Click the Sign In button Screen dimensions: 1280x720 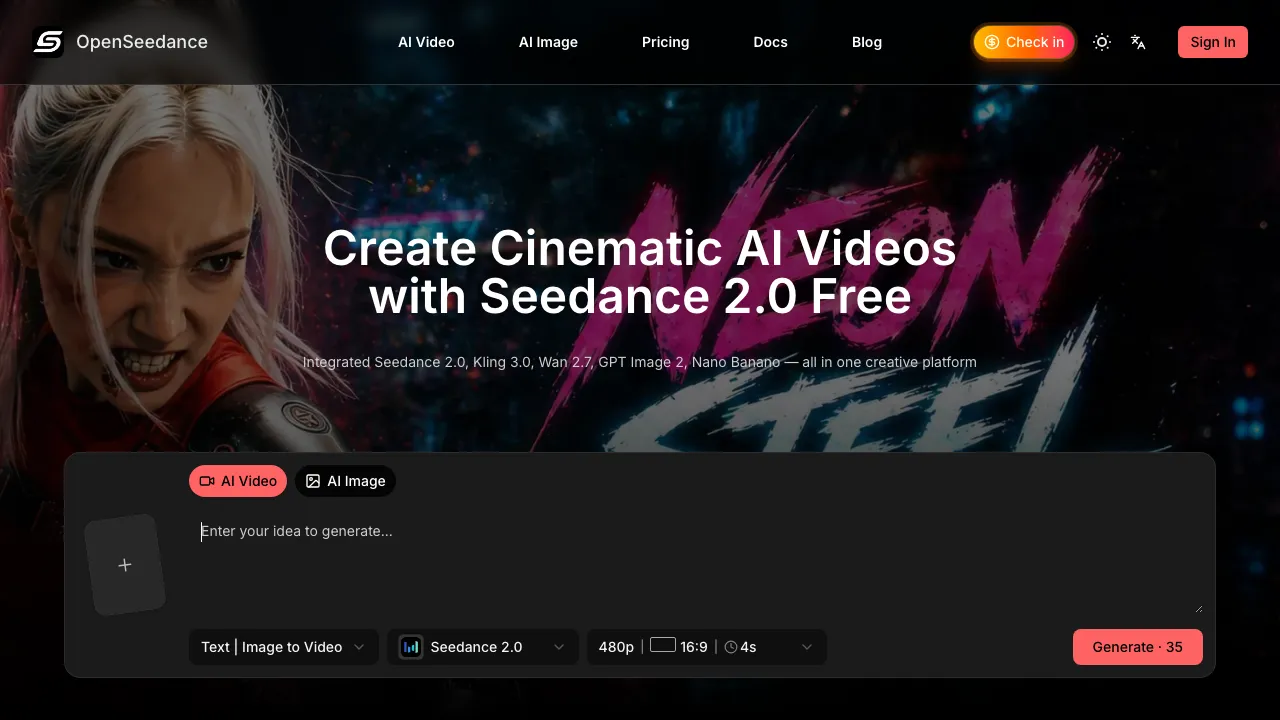coord(1212,42)
